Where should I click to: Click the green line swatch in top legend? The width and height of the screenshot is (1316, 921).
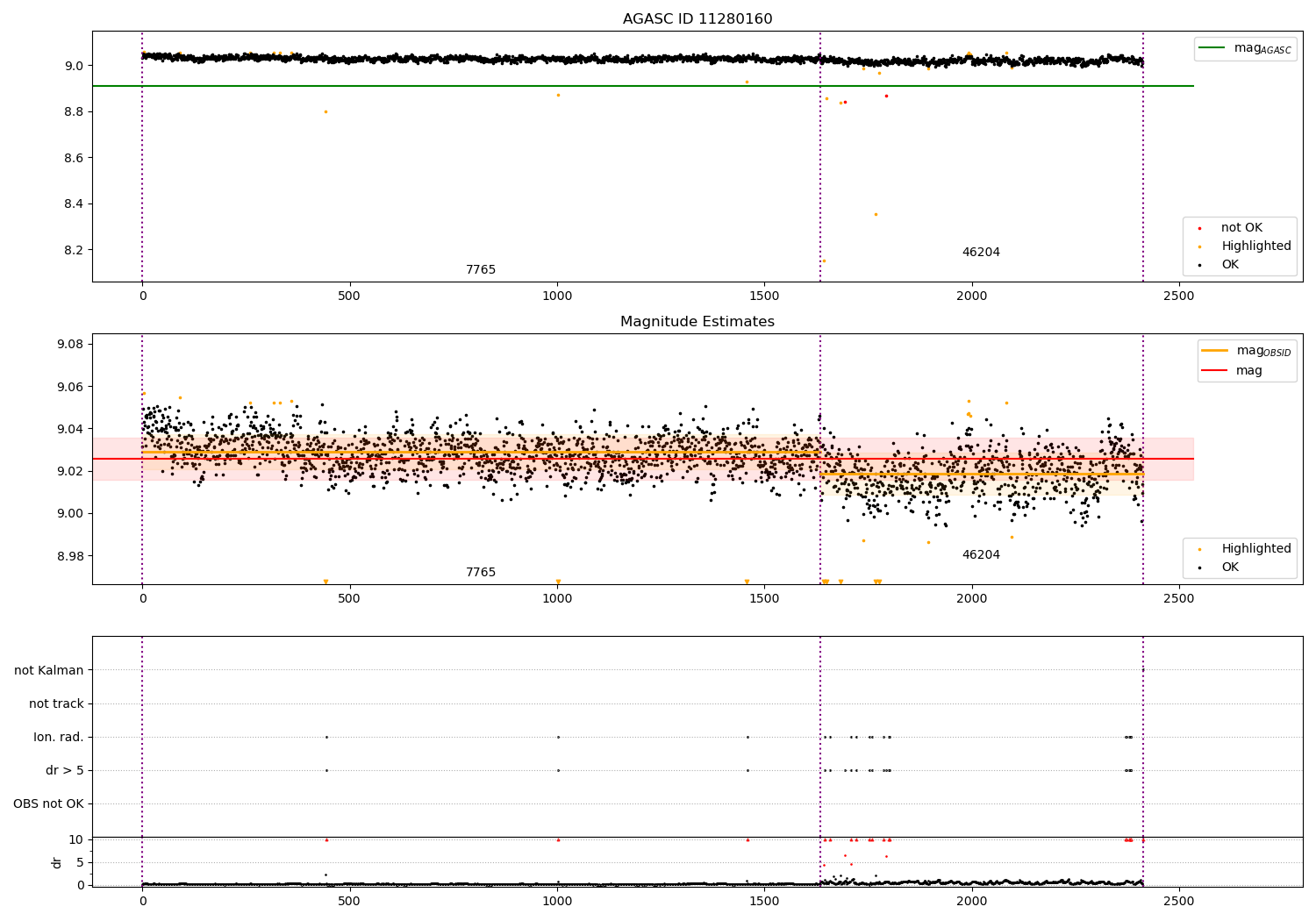[x=1212, y=48]
